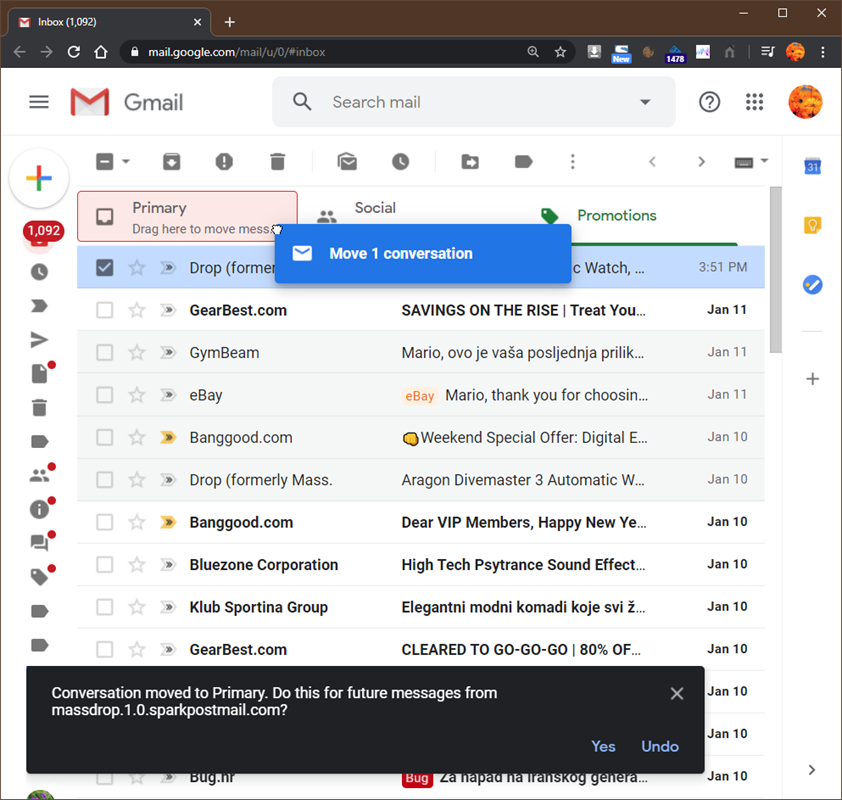
Task: Open the More options three-dot toolbar menu
Action: click(x=572, y=162)
